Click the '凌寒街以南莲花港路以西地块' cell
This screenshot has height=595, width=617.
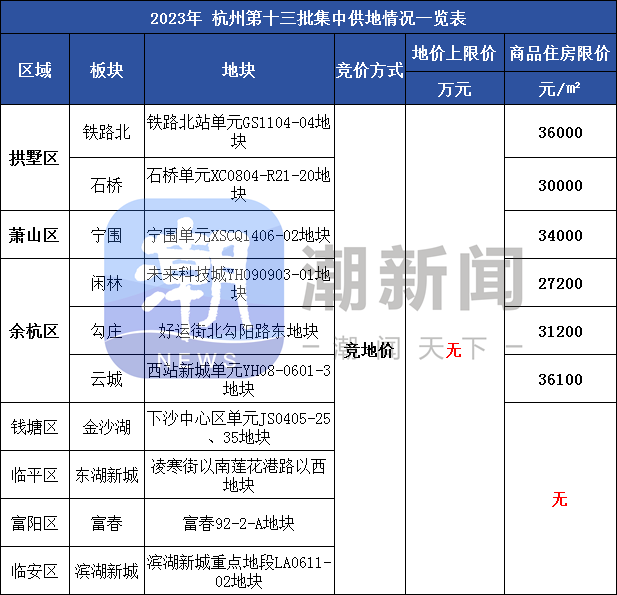coord(239,475)
